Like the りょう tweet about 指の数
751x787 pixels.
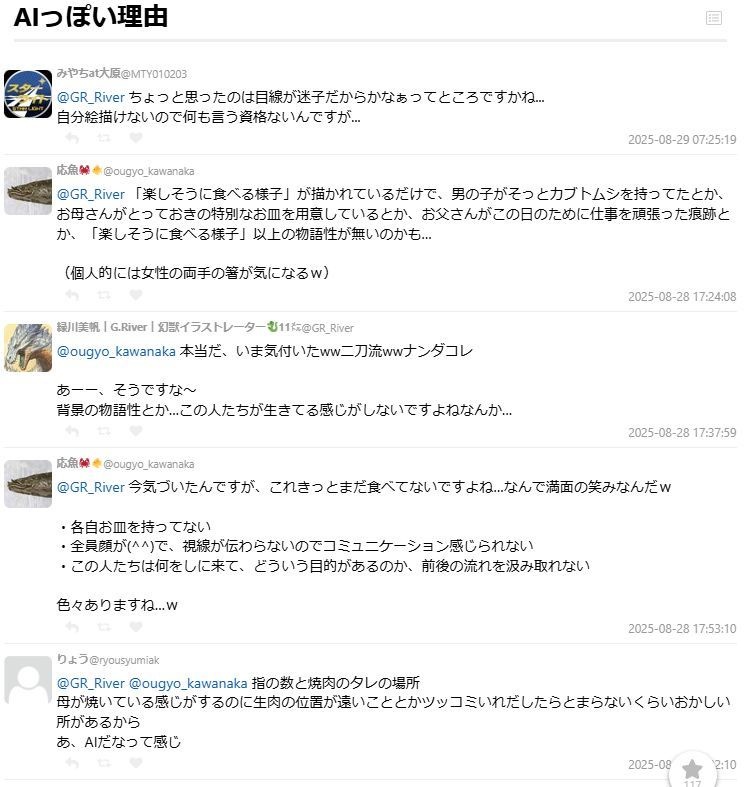tap(136, 763)
